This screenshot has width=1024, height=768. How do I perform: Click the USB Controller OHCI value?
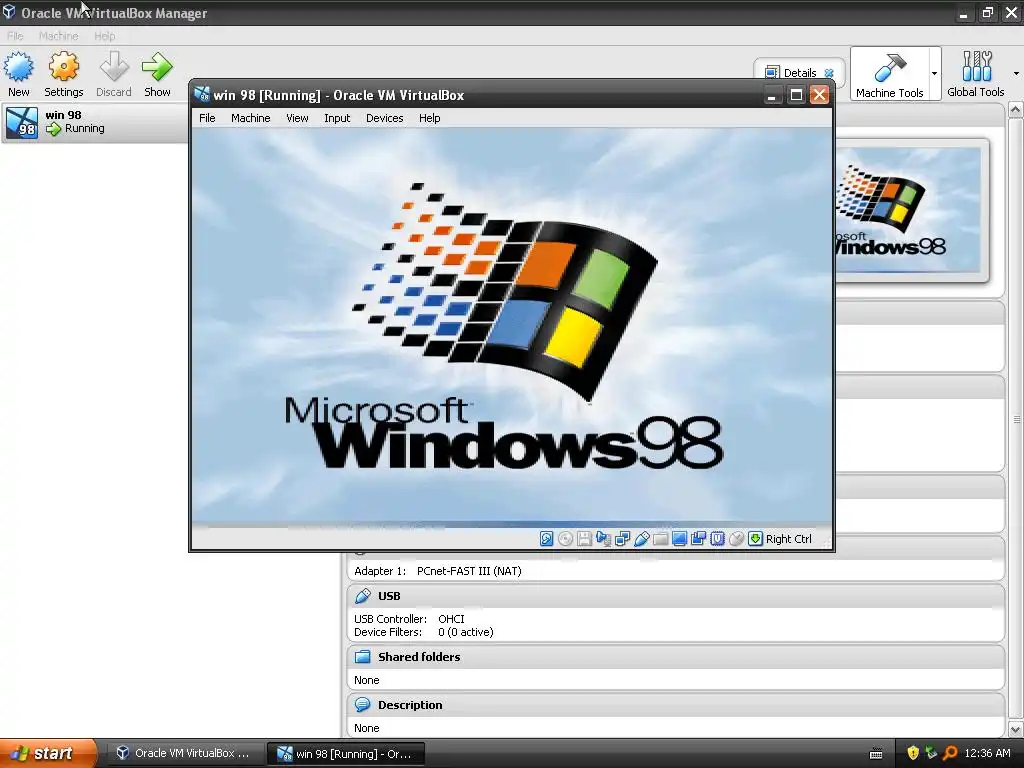click(451, 618)
